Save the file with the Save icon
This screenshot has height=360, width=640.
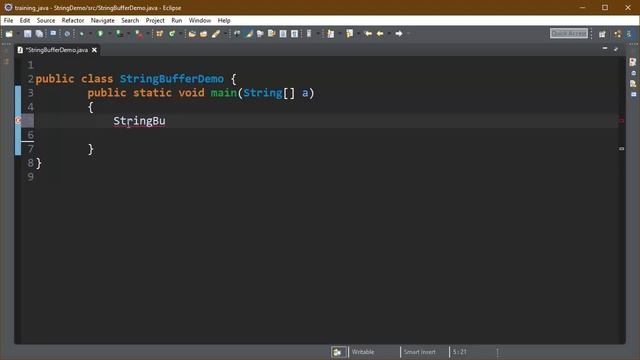tap(27, 34)
